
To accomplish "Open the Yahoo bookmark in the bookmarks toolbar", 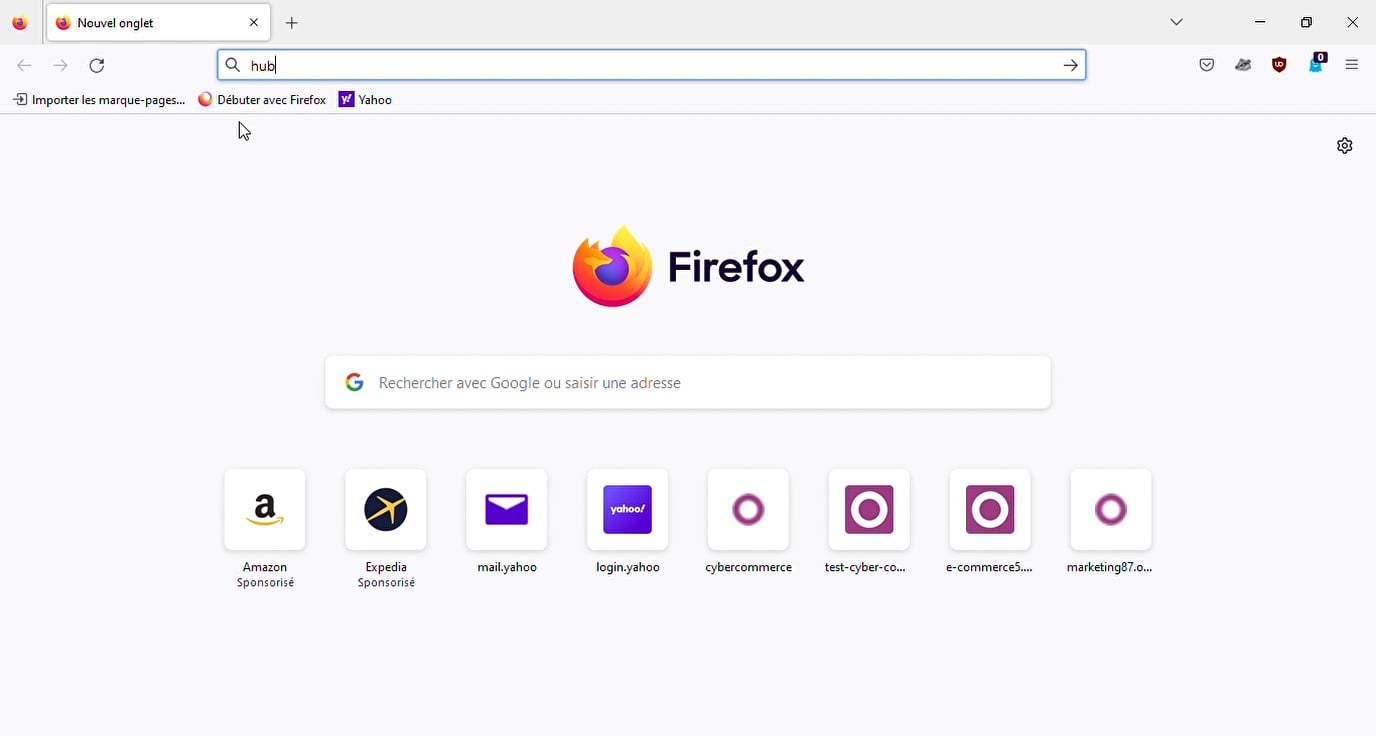I will point(366,100).
